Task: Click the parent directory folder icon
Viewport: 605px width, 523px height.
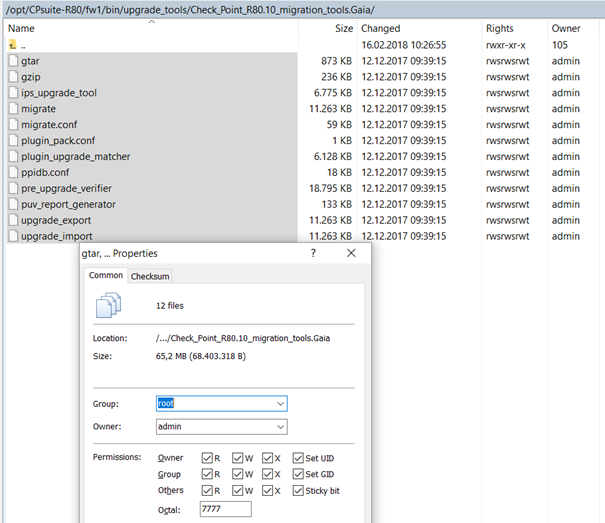Action: (13, 45)
